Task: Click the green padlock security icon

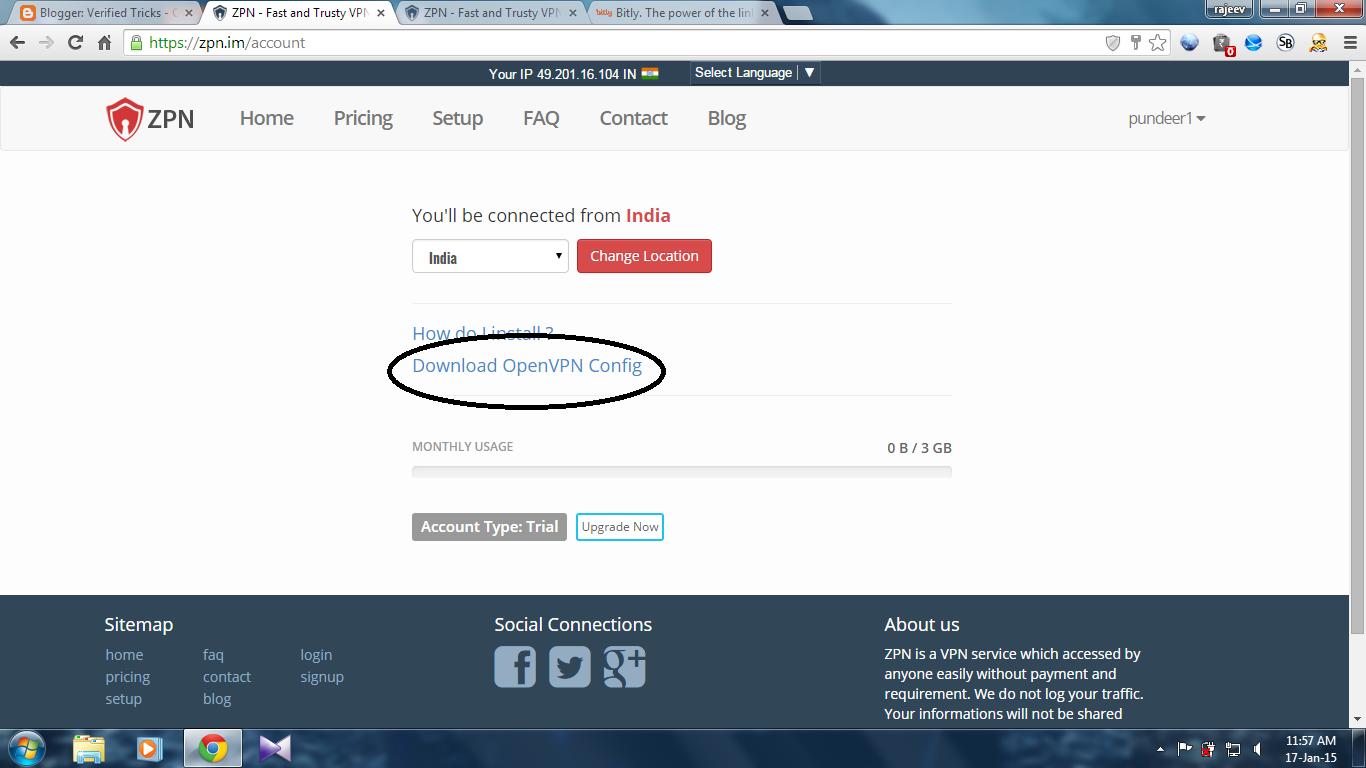Action: 136,43
